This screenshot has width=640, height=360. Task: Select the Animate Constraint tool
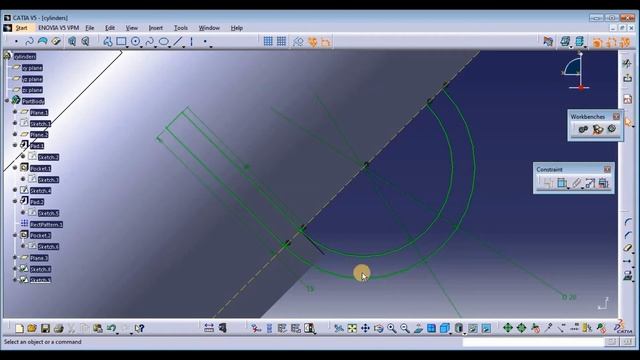590,183
